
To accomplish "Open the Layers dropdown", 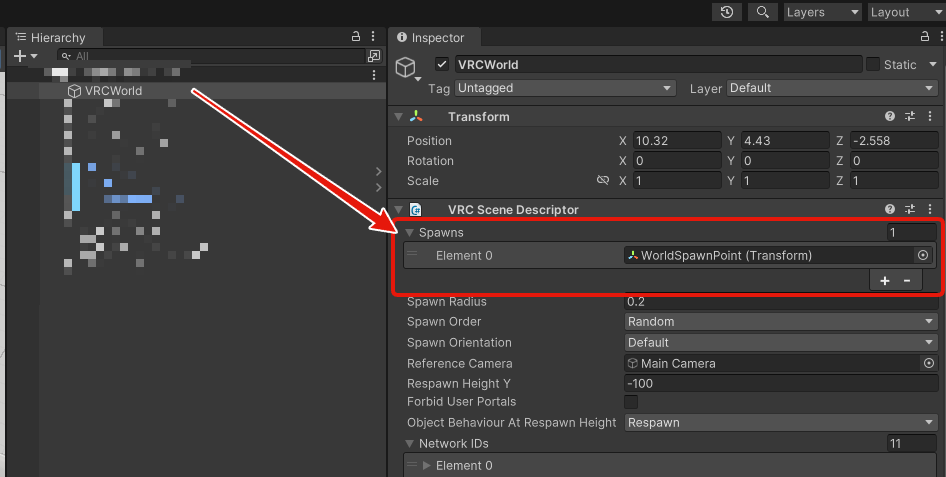I will coord(823,12).
